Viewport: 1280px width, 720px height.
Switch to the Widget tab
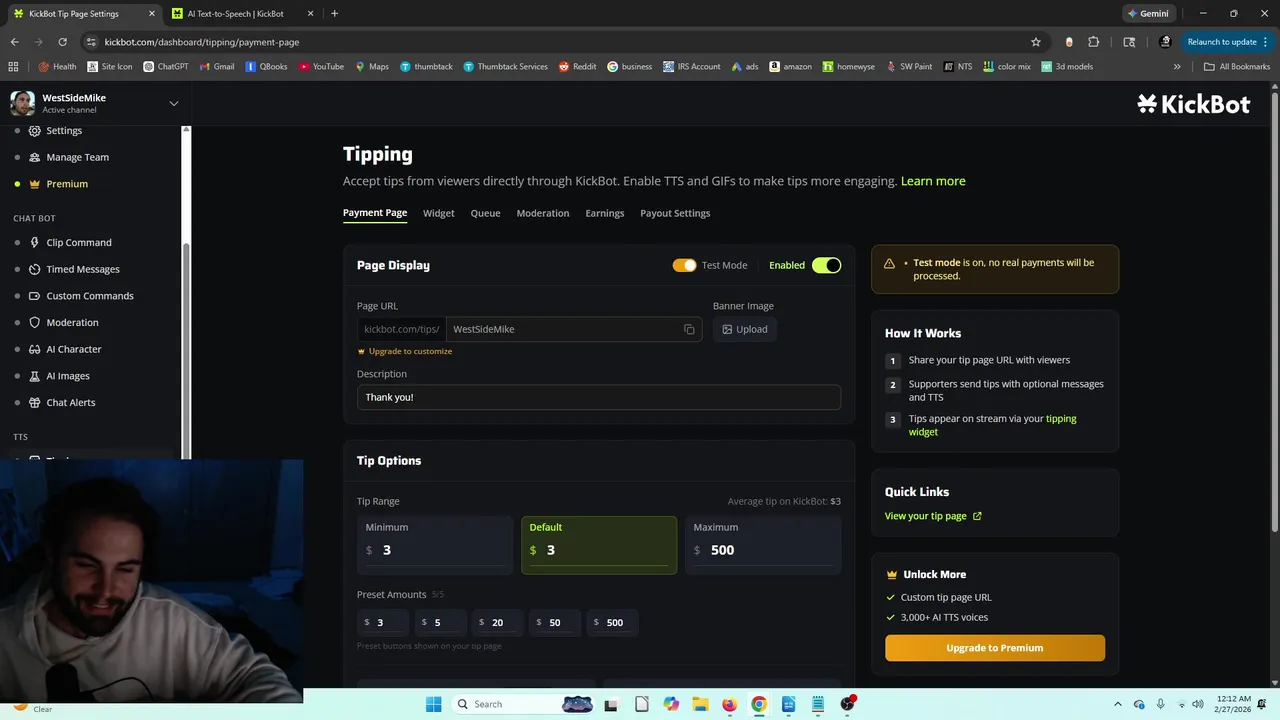click(x=439, y=213)
